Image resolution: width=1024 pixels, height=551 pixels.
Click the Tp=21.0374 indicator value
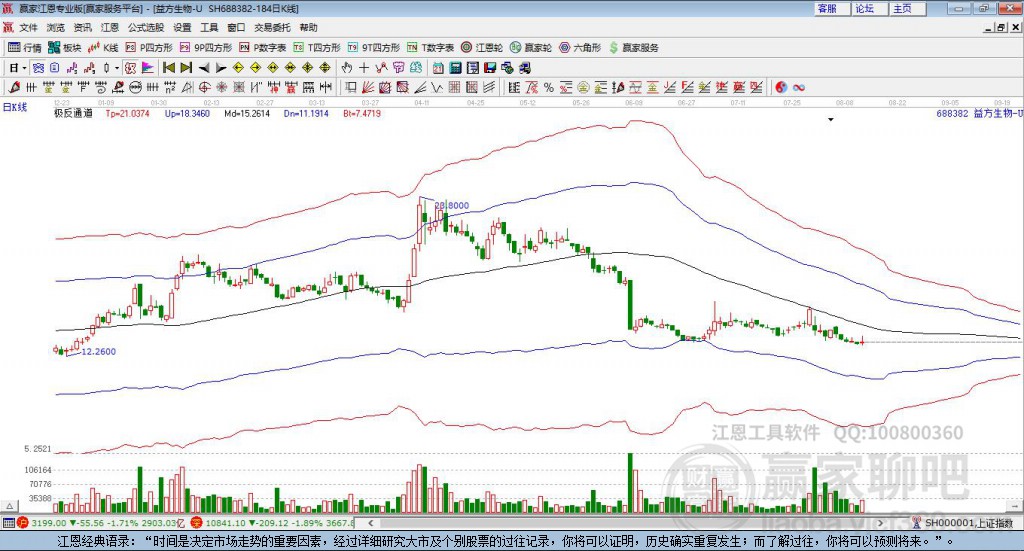pos(127,114)
